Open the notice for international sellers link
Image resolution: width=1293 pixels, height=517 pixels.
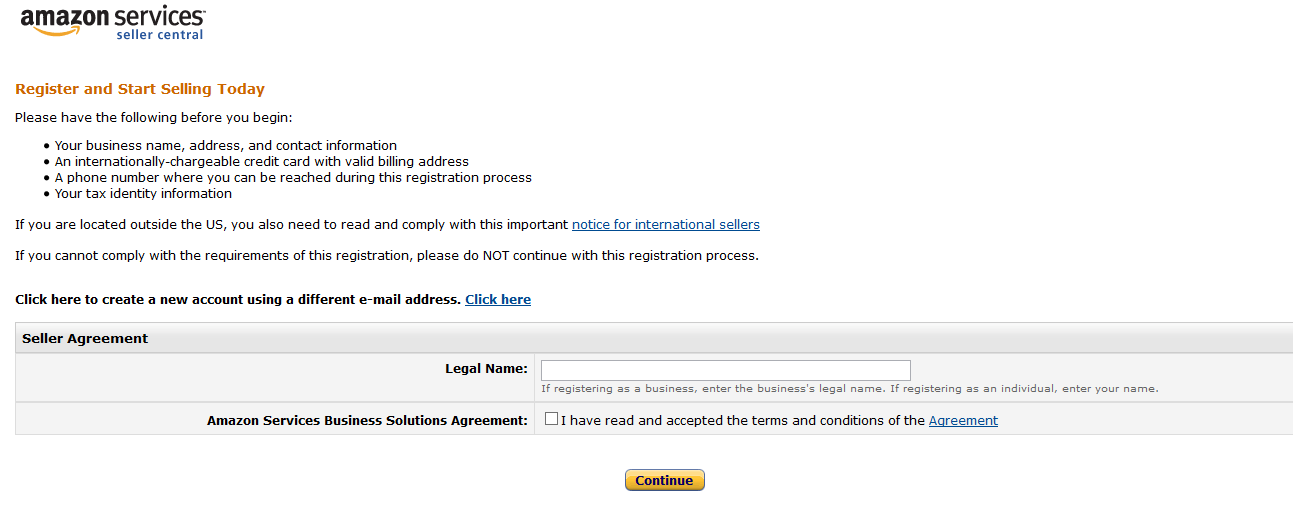point(665,224)
